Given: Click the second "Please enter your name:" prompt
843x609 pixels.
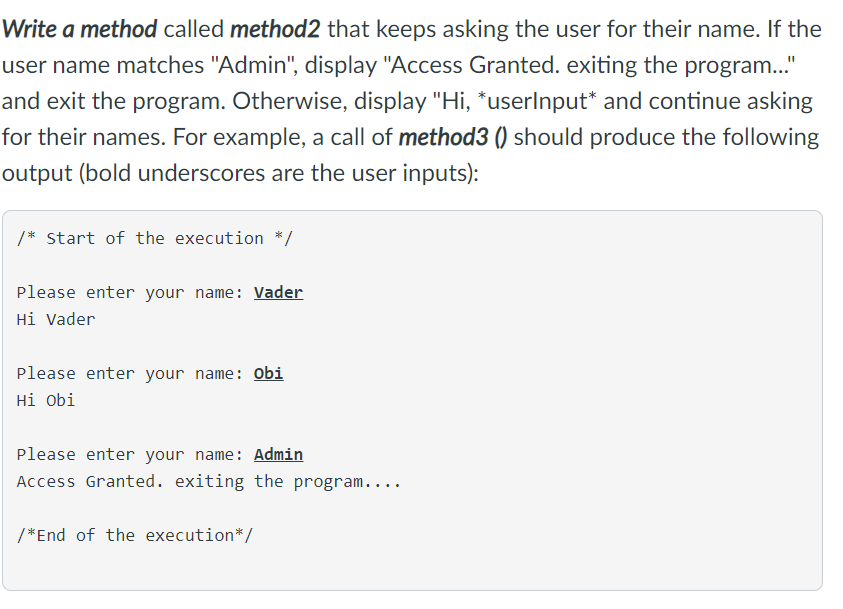Looking at the screenshot, I should click(130, 374).
